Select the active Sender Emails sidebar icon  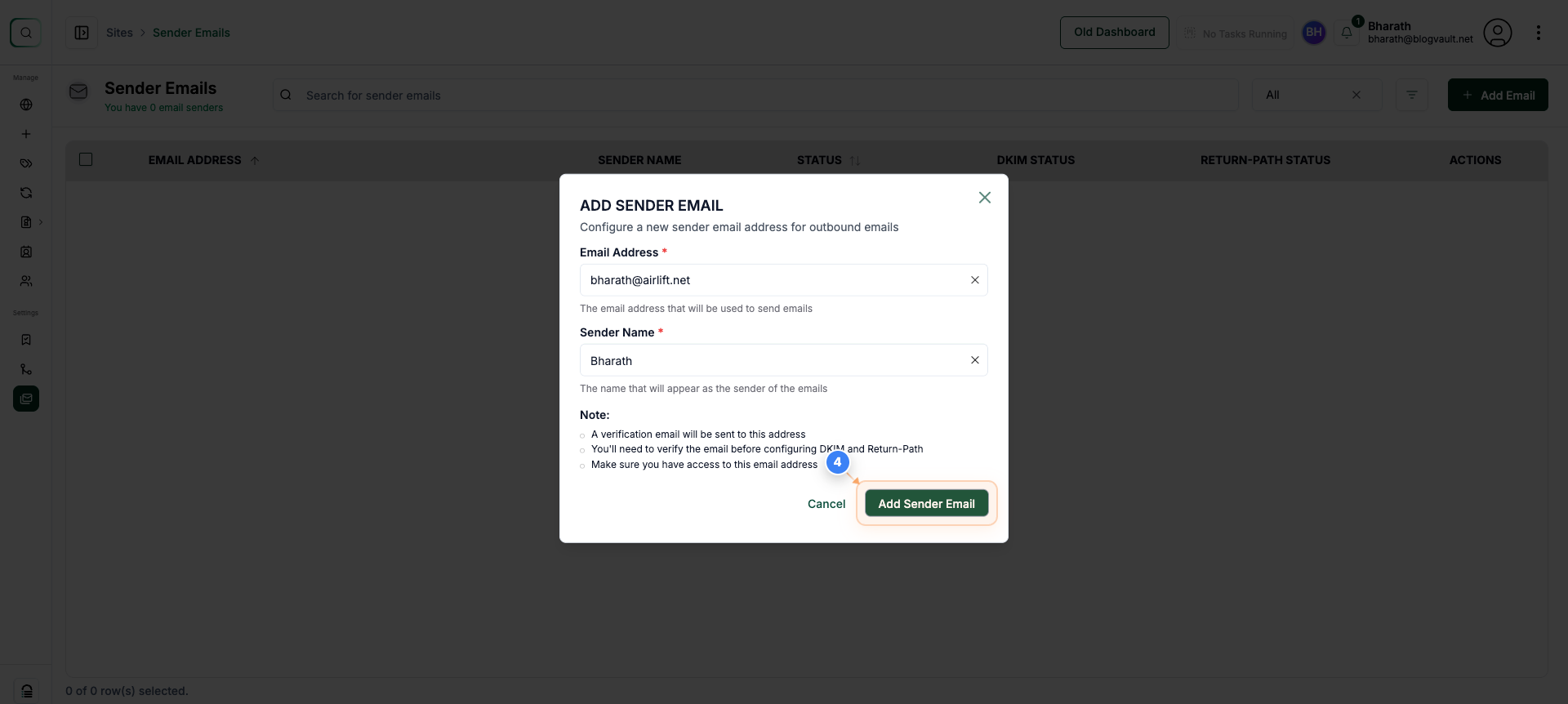point(26,399)
